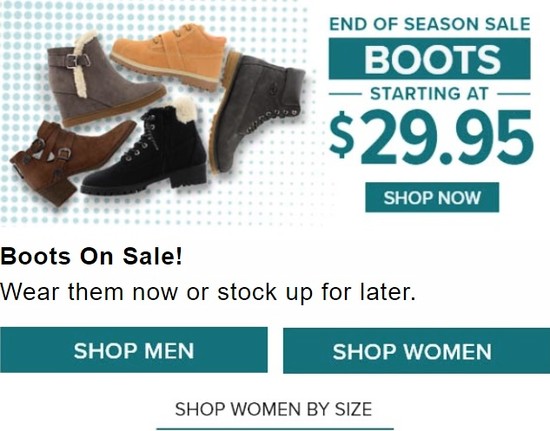Open the SHOP WOMEN boots section
550x431 pixels.
coord(416,351)
